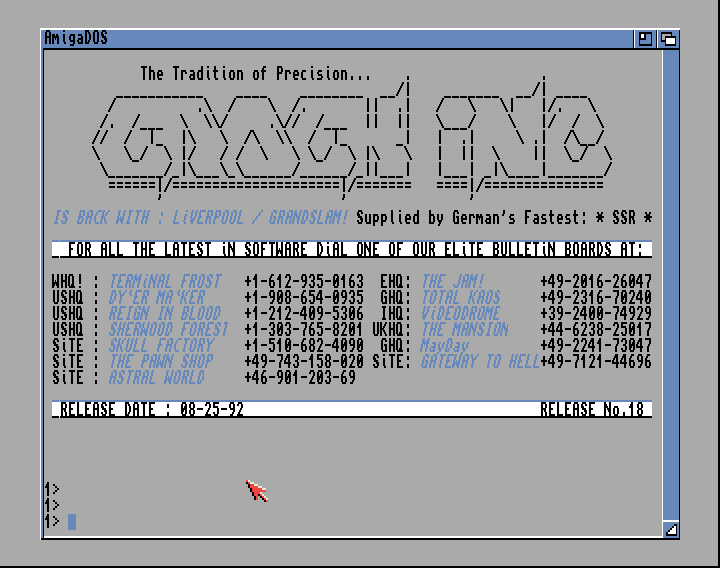This screenshot has height=568, width=720.
Task: Click the 'FOR ALL THE LATEST iN SOFTWARE' banner
Action: [x=352, y=249]
